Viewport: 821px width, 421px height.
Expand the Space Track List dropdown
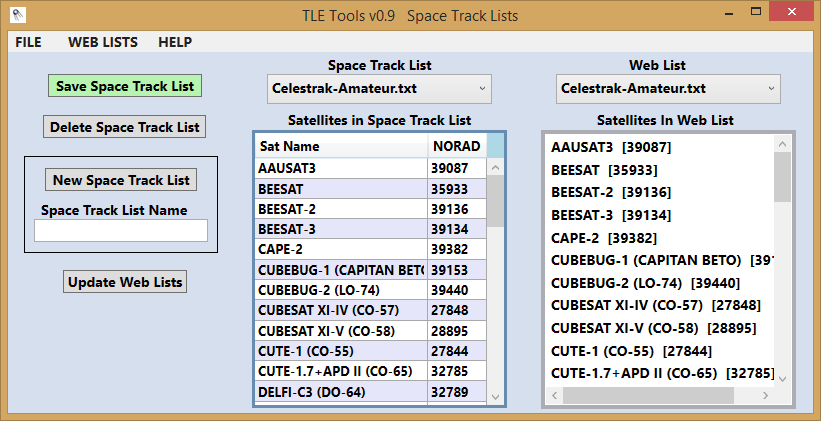tap(379, 88)
